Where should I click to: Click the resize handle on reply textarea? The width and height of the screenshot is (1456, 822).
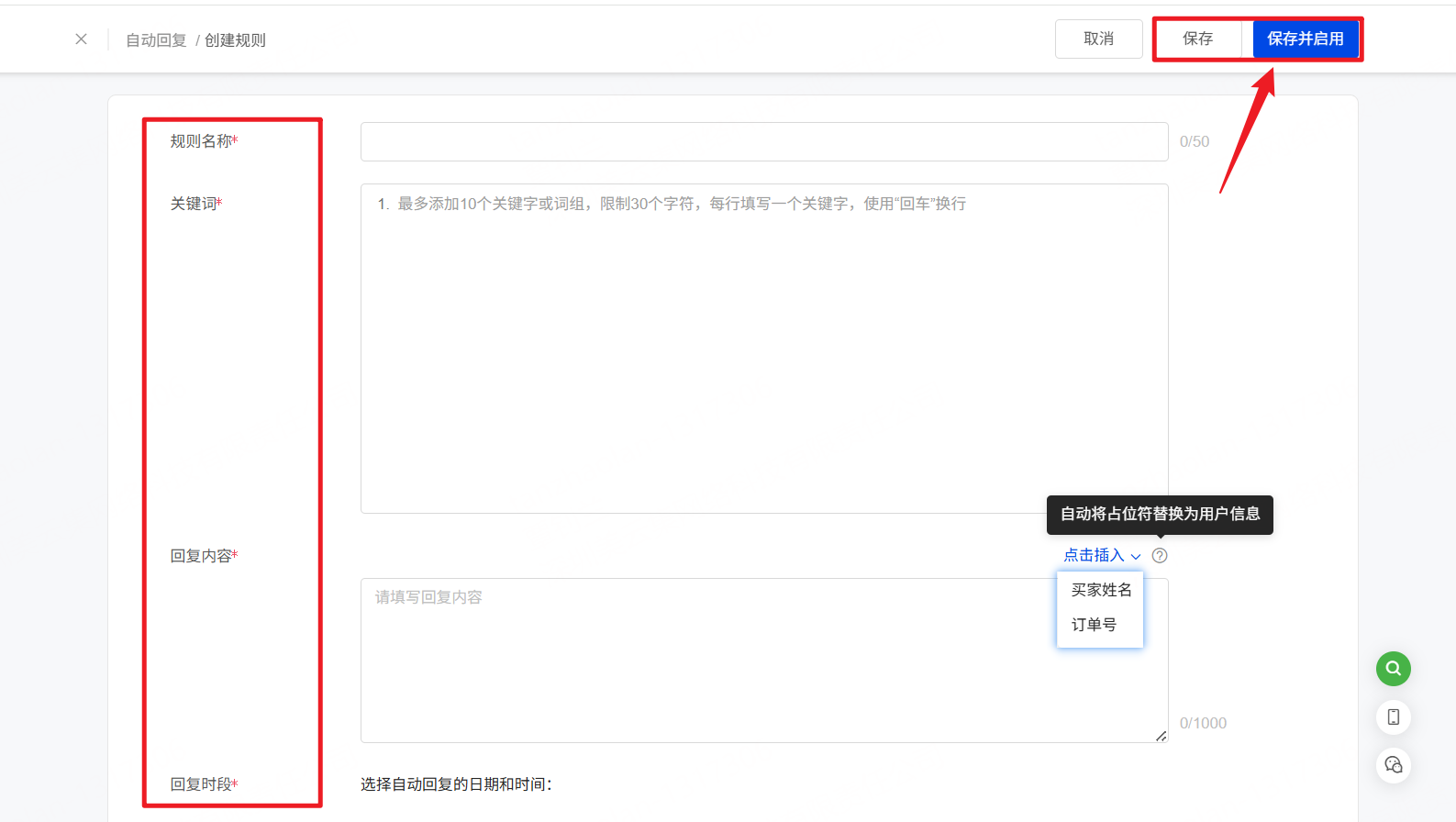[x=1161, y=736]
